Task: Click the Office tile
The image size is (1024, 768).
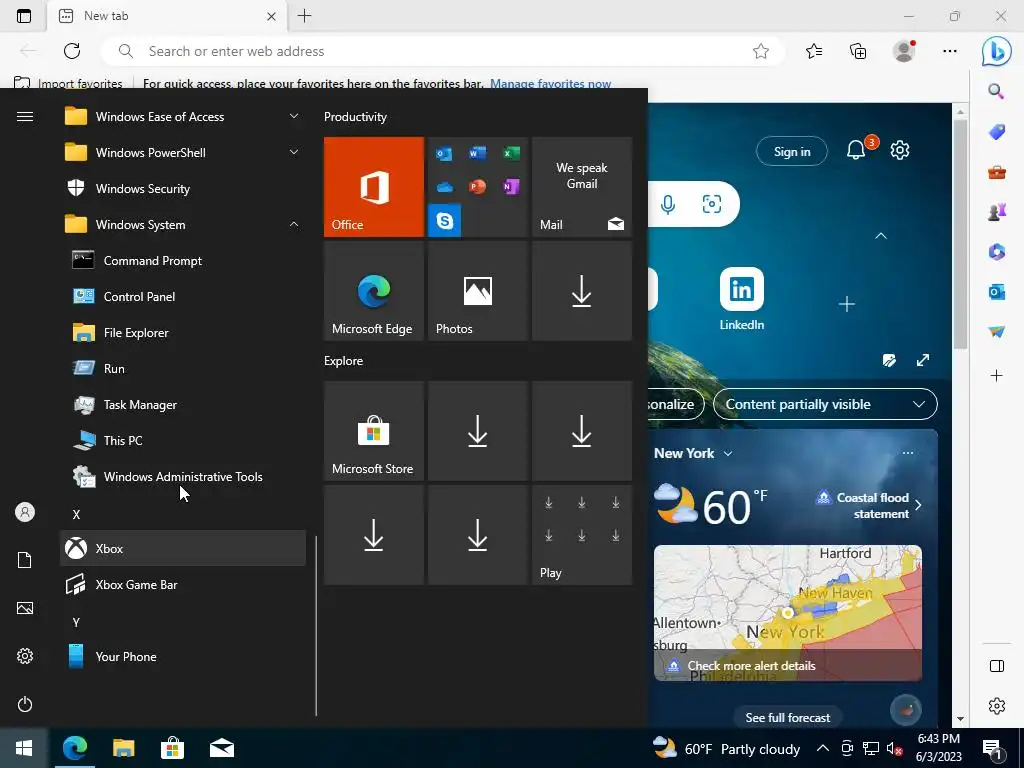Action: point(374,187)
